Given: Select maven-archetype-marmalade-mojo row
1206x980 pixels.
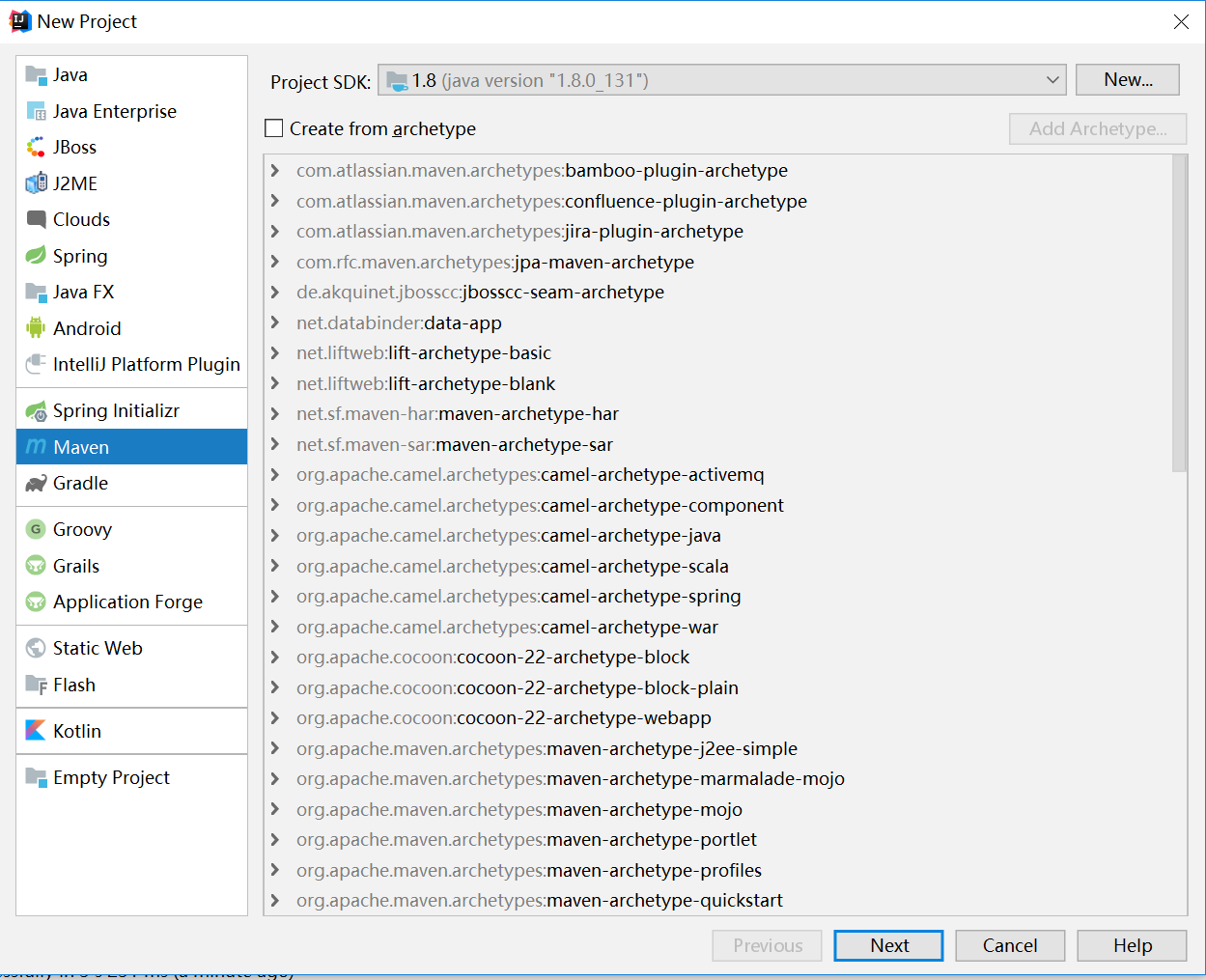Looking at the screenshot, I should [716, 779].
